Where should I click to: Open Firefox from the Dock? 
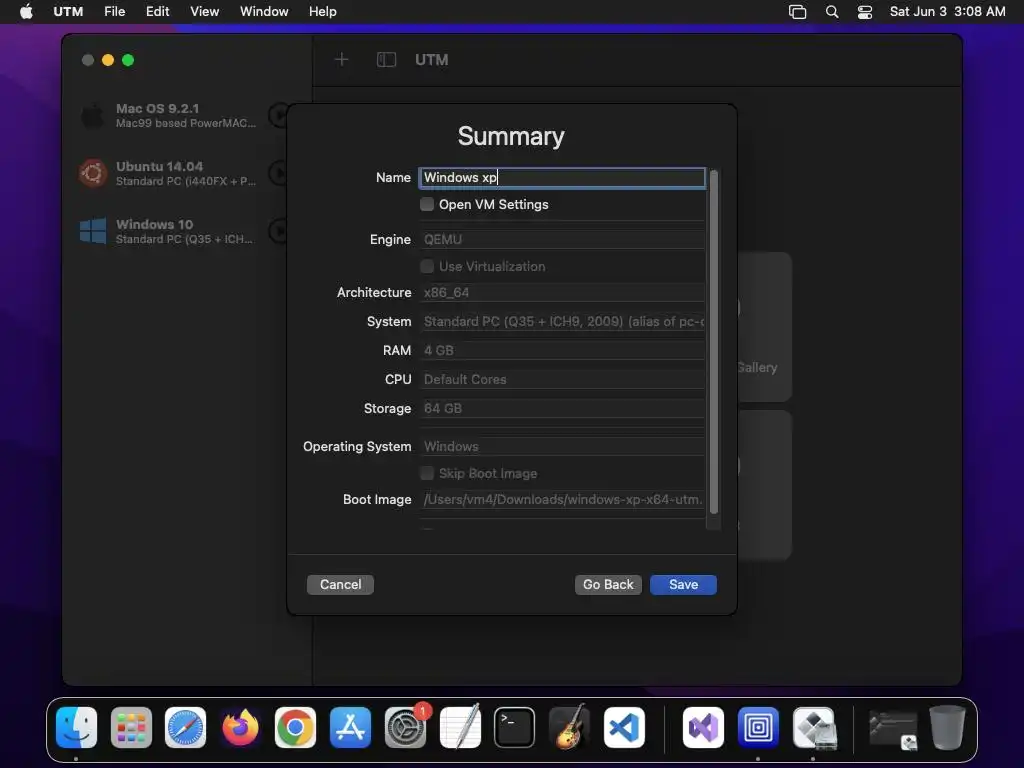tap(240, 727)
